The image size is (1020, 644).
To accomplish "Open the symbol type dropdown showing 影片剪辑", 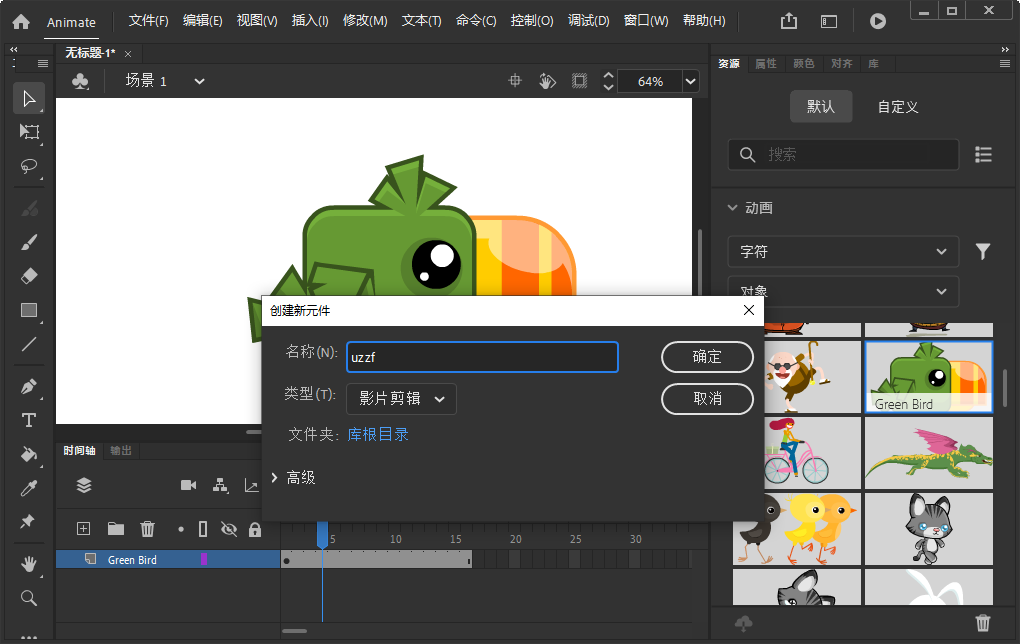I will [x=400, y=398].
